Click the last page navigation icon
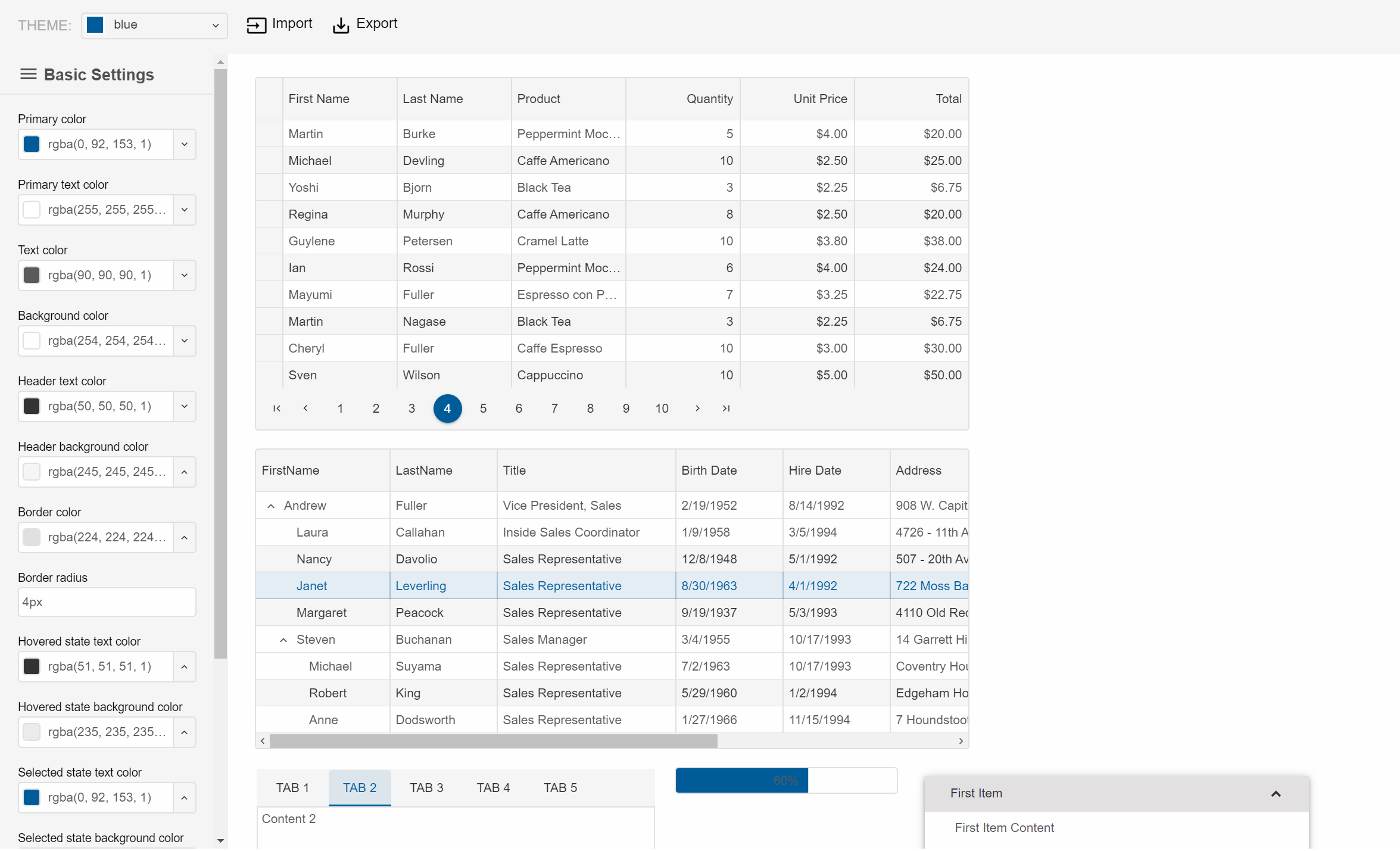1400x851 pixels. click(x=726, y=408)
